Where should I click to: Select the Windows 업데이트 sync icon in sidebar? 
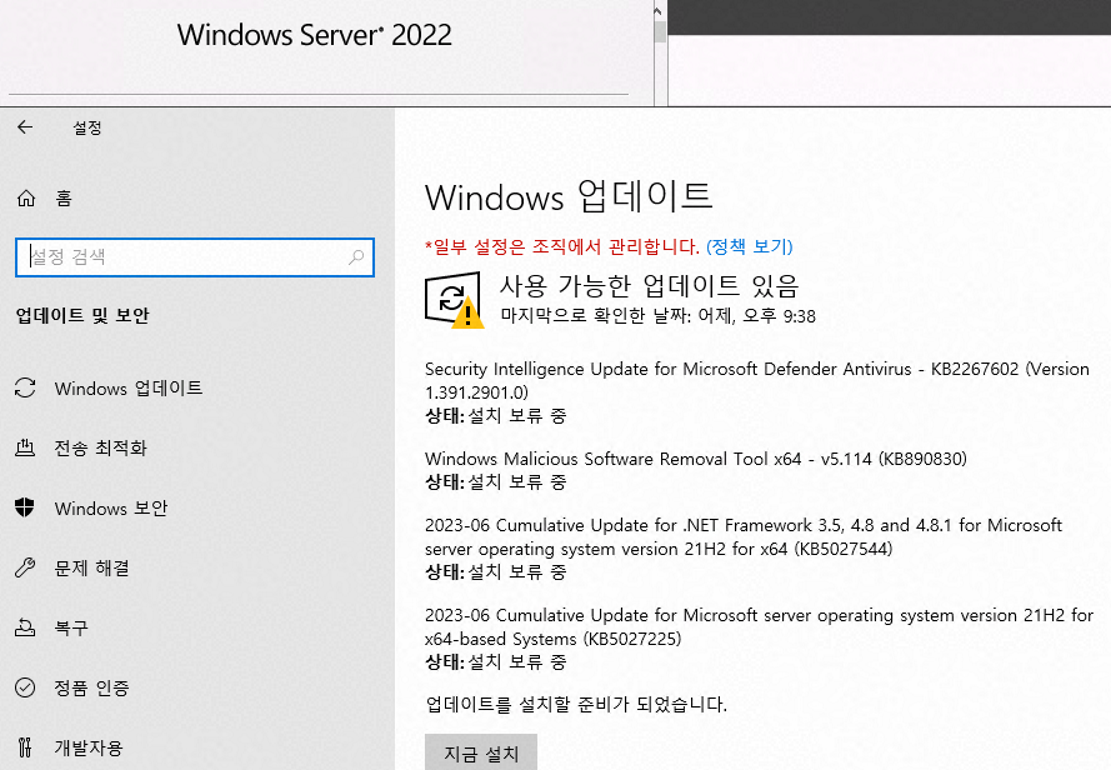pyautogui.click(x=25, y=388)
